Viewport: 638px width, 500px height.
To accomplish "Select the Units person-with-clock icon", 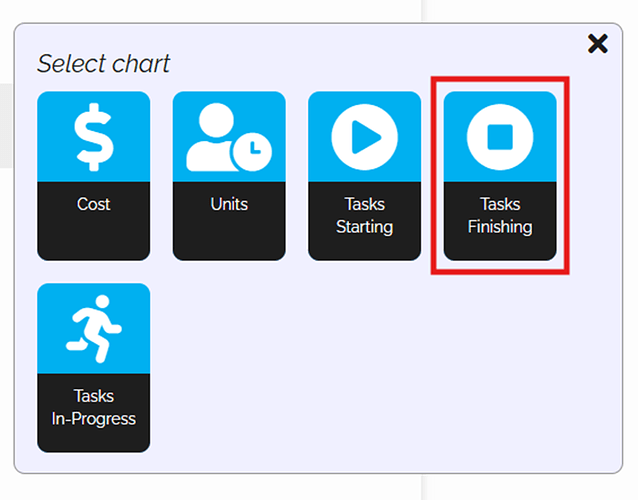I will pyautogui.click(x=228, y=136).
